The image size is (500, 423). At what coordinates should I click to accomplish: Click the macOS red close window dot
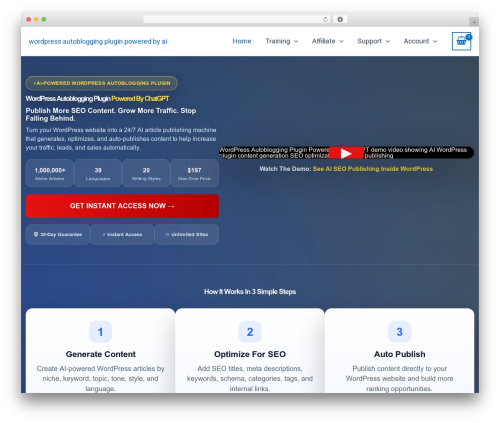pos(29,20)
